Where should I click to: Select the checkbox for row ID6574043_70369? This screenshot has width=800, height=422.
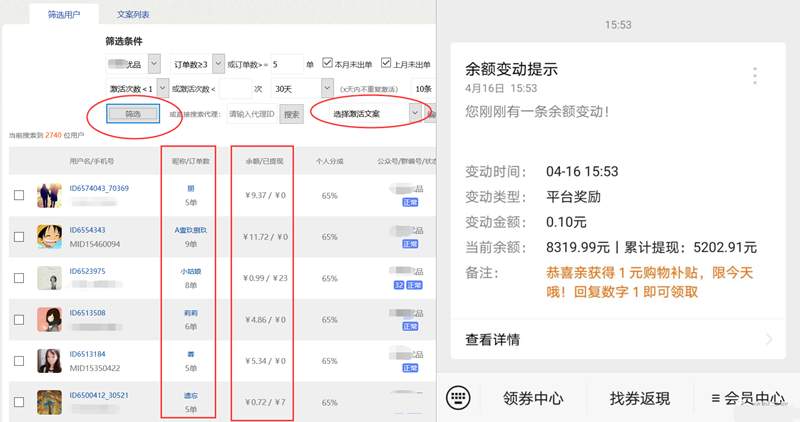coord(19,195)
